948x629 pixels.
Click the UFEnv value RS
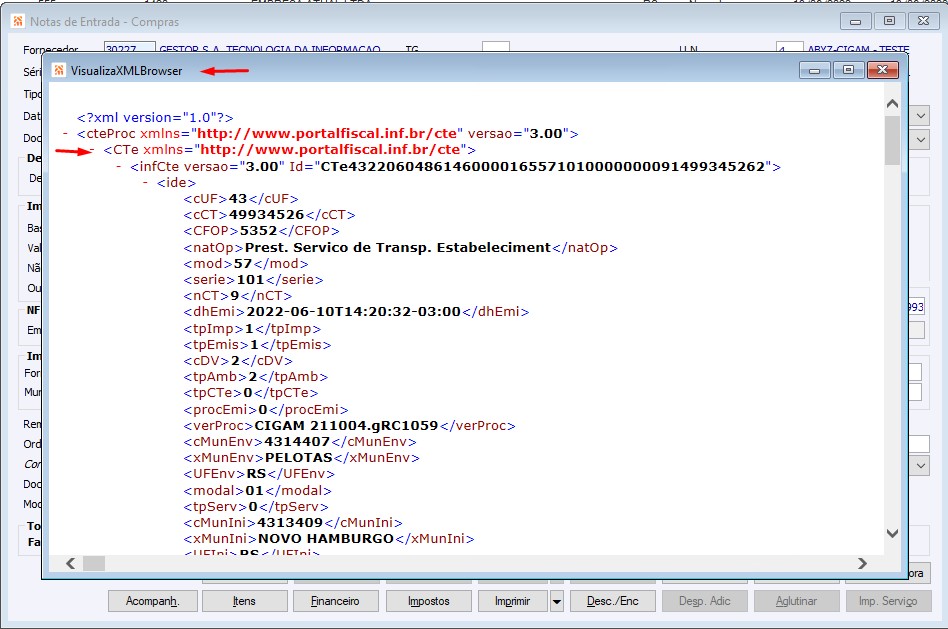coord(256,474)
